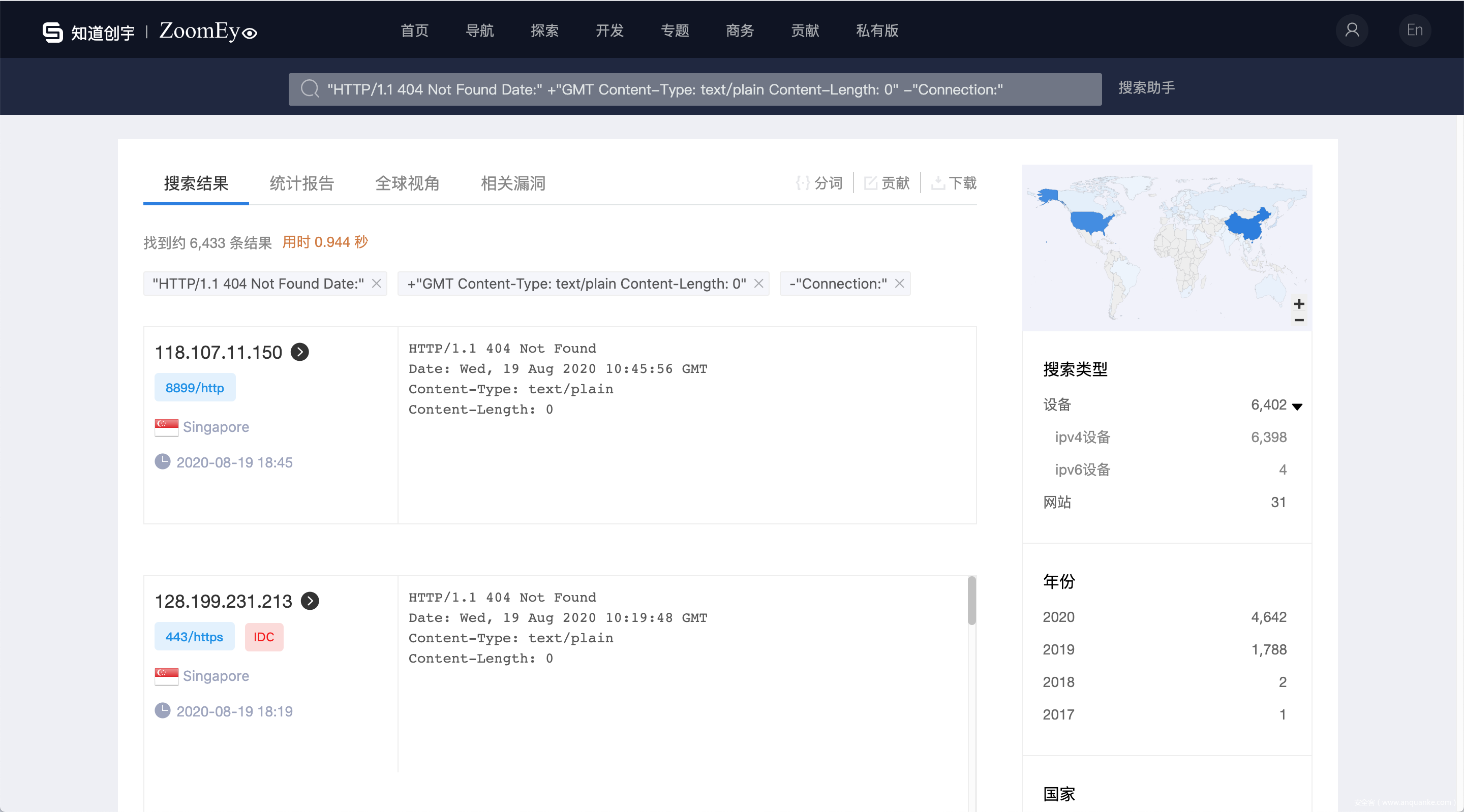Image resolution: width=1464 pixels, height=812 pixels.
Task: Filter by the 8899/http port tag
Action: click(x=194, y=388)
